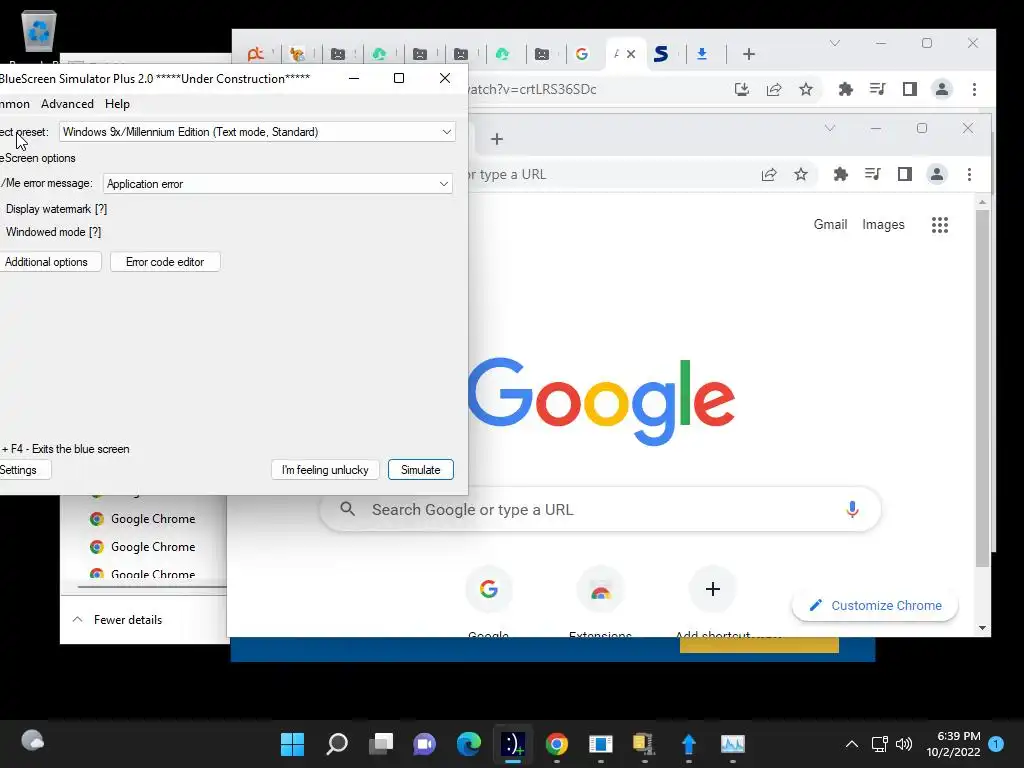The height and width of the screenshot is (768, 1024).
Task: Open media controls icon in the Google new-tab window
Action: pos(872,174)
